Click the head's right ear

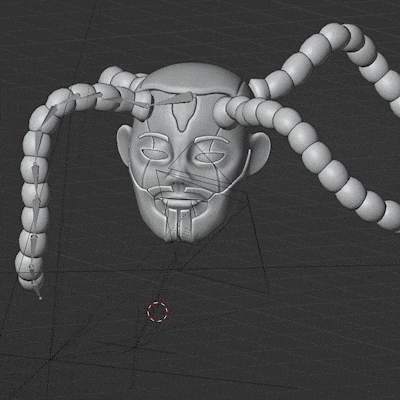pyautogui.click(x=259, y=153)
